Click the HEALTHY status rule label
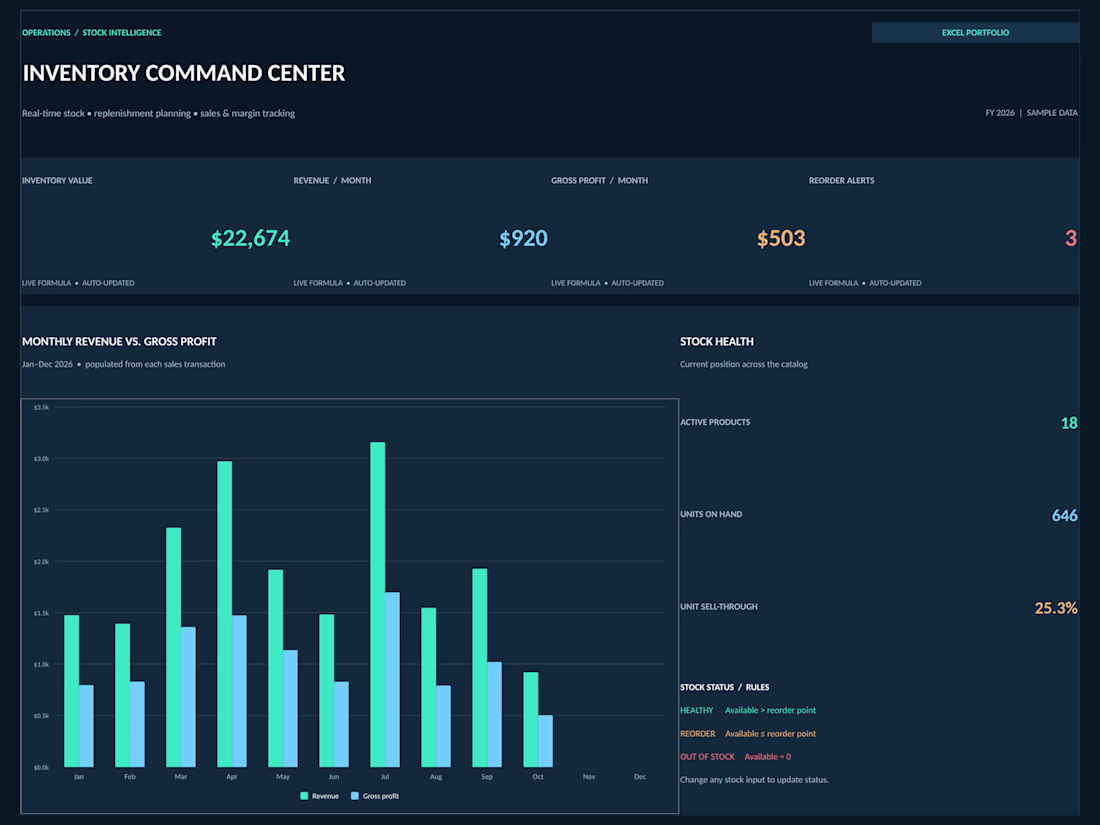The image size is (1100, 825). point(696,710)
